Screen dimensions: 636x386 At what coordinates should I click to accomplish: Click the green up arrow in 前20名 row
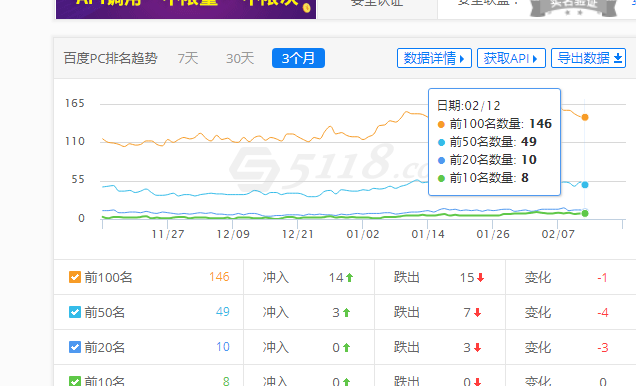point(346,347)
